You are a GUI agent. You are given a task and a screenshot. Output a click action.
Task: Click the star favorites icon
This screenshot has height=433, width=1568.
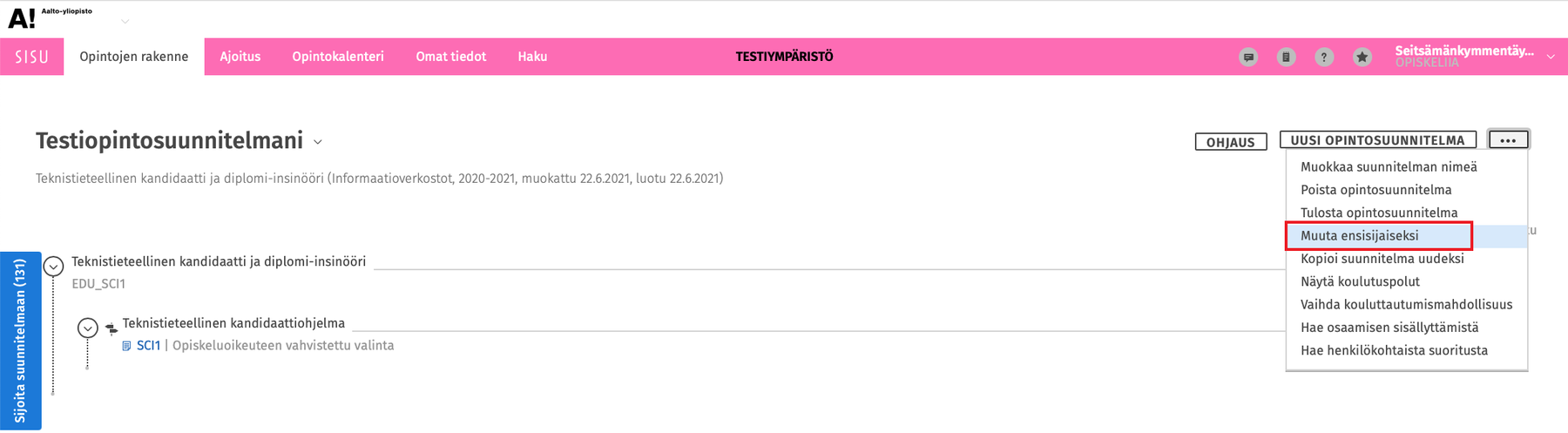1362,58
